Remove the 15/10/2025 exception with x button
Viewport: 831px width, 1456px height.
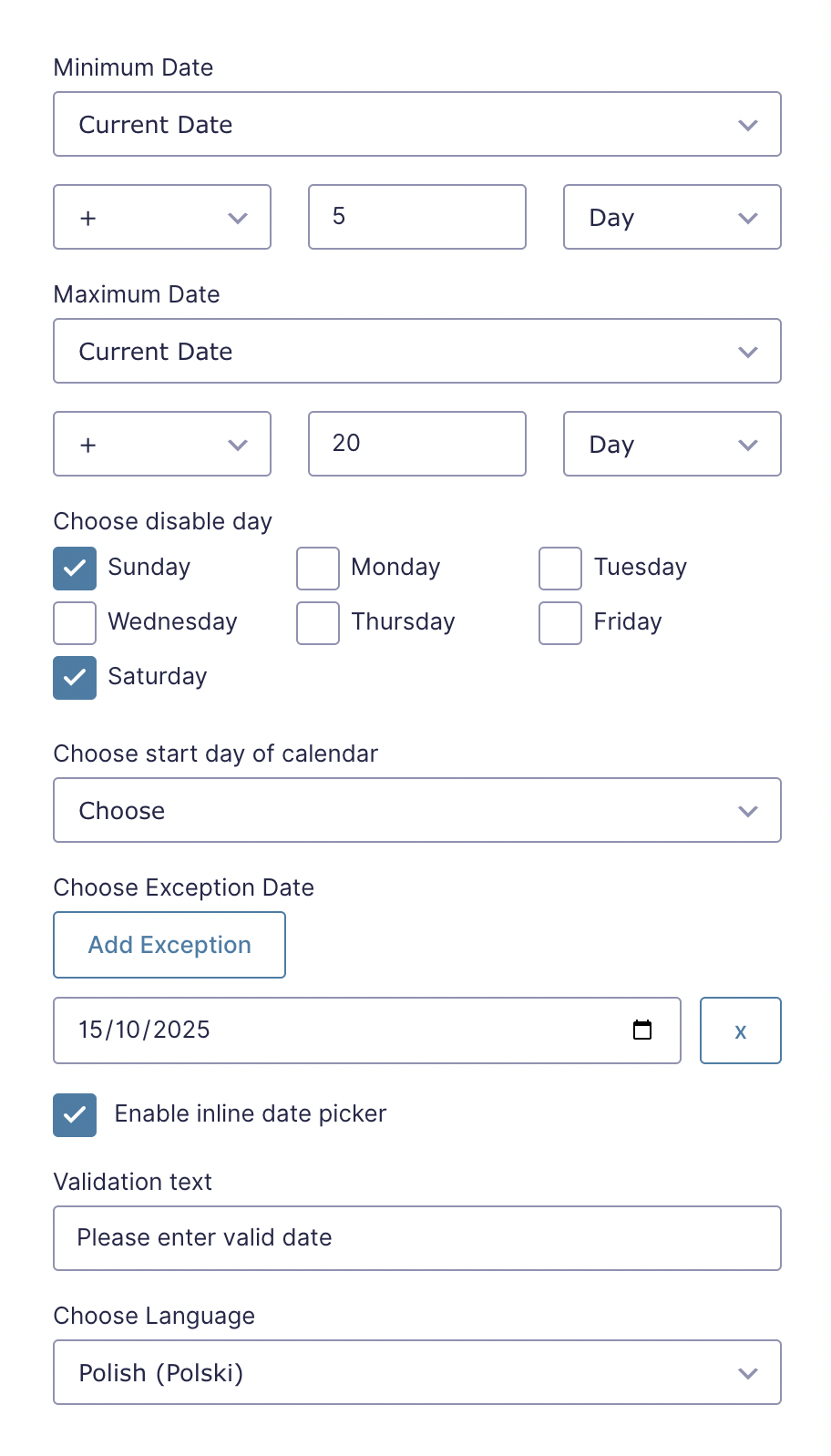741,1030
